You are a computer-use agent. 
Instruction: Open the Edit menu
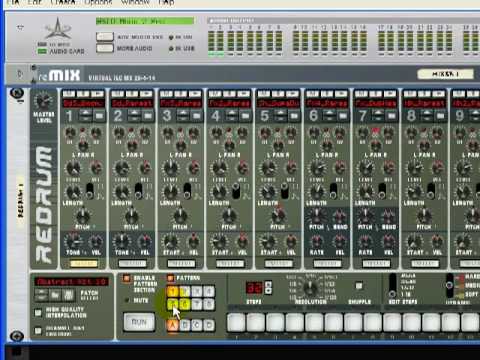point(34,3)
